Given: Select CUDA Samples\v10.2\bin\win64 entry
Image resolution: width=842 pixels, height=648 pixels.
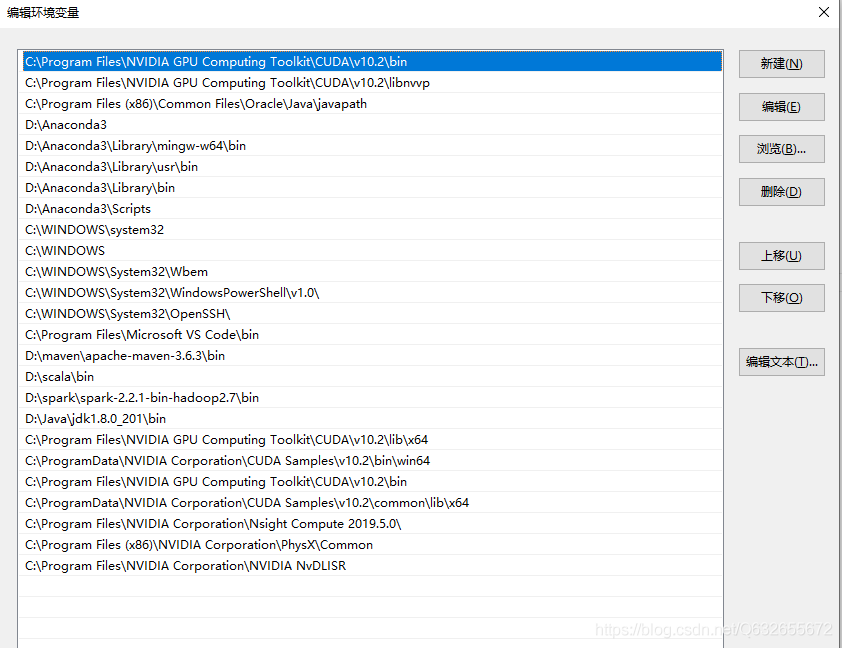Looking at the screenshot, I should (x=372, y=460).
